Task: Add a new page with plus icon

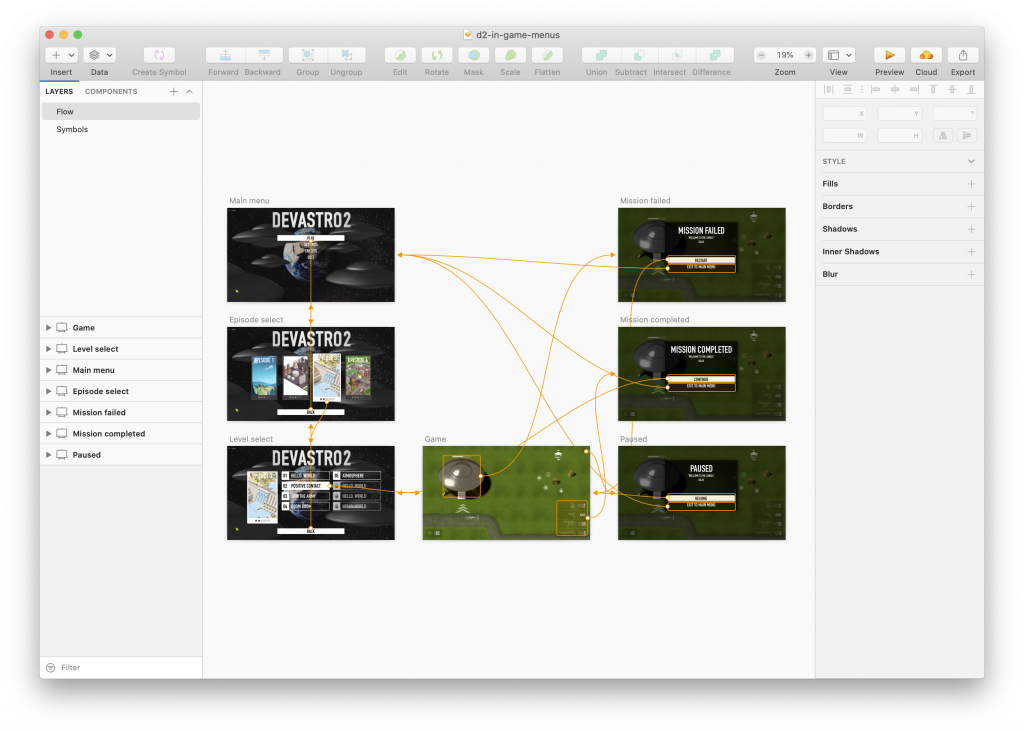Action: [x=174, y=91]
